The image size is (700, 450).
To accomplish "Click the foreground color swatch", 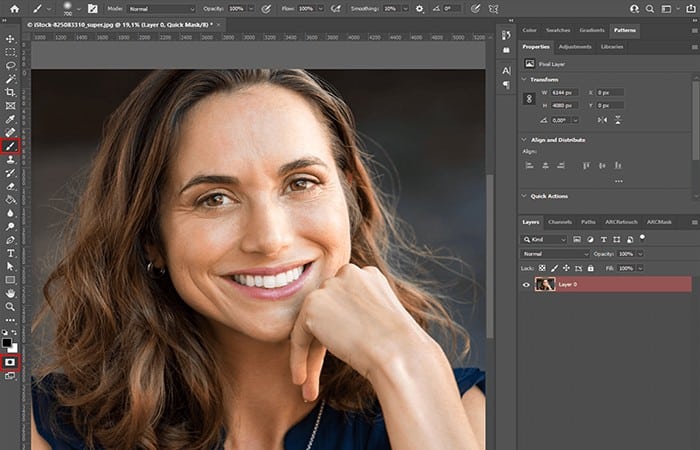I will tap(7, 343).
